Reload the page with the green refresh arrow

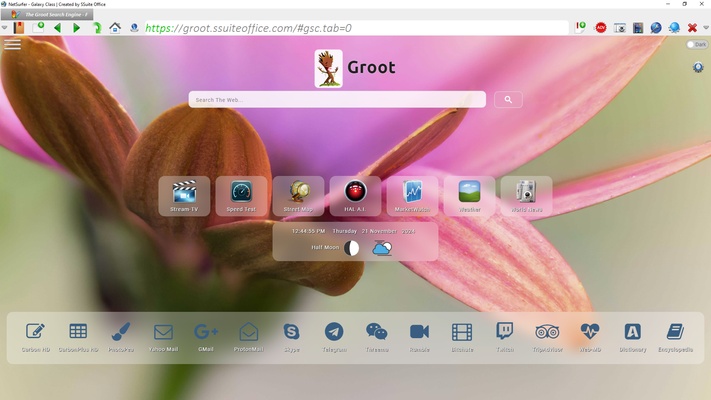click(x=96, y=28)
